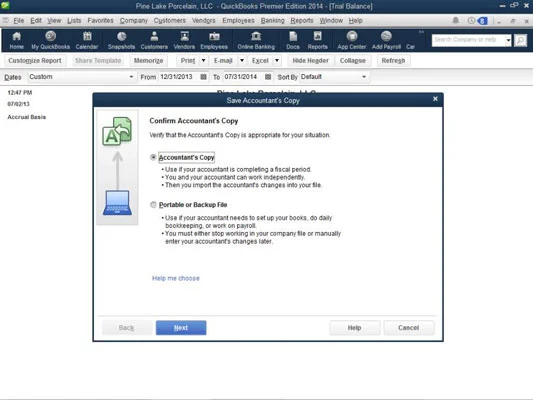Image resolution: width=533 pixels, height=400 pixels.
Task: Select the Accountant's Copy radio button
Action: [153, 157]
